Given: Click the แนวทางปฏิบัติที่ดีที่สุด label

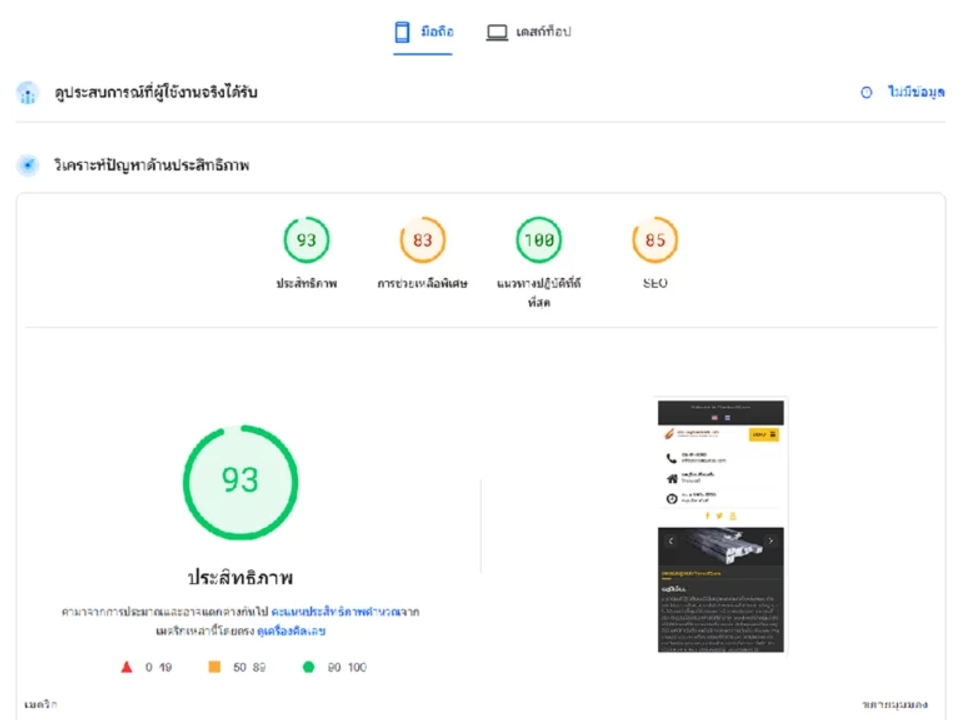Looking at the screenshot, I should (539, 293).
